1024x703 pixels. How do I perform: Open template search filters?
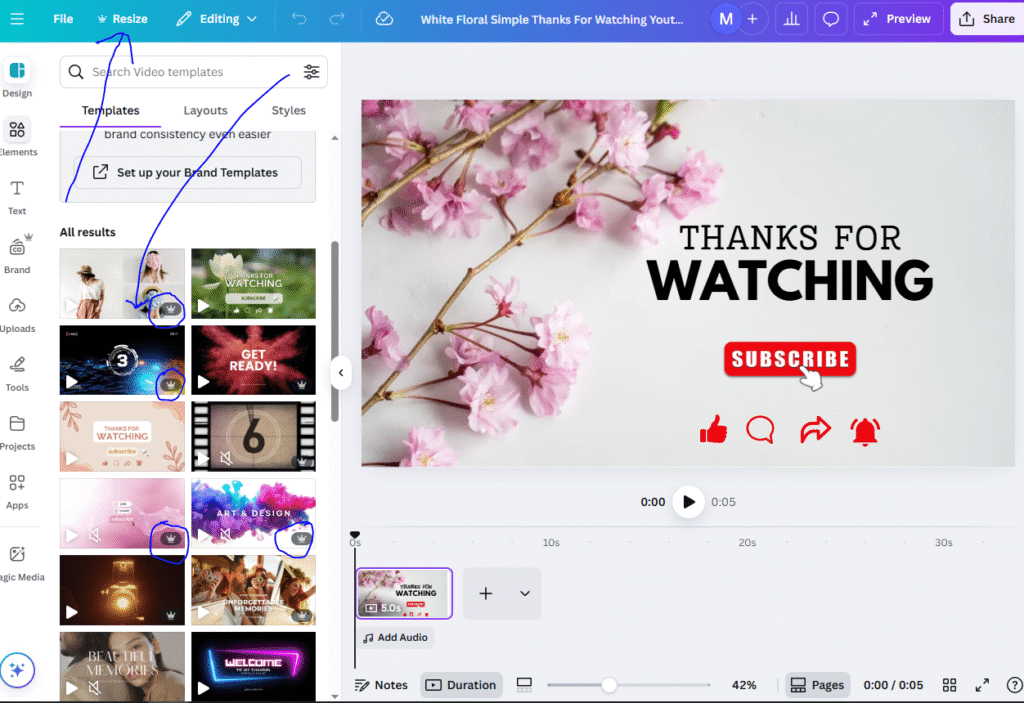310,71
